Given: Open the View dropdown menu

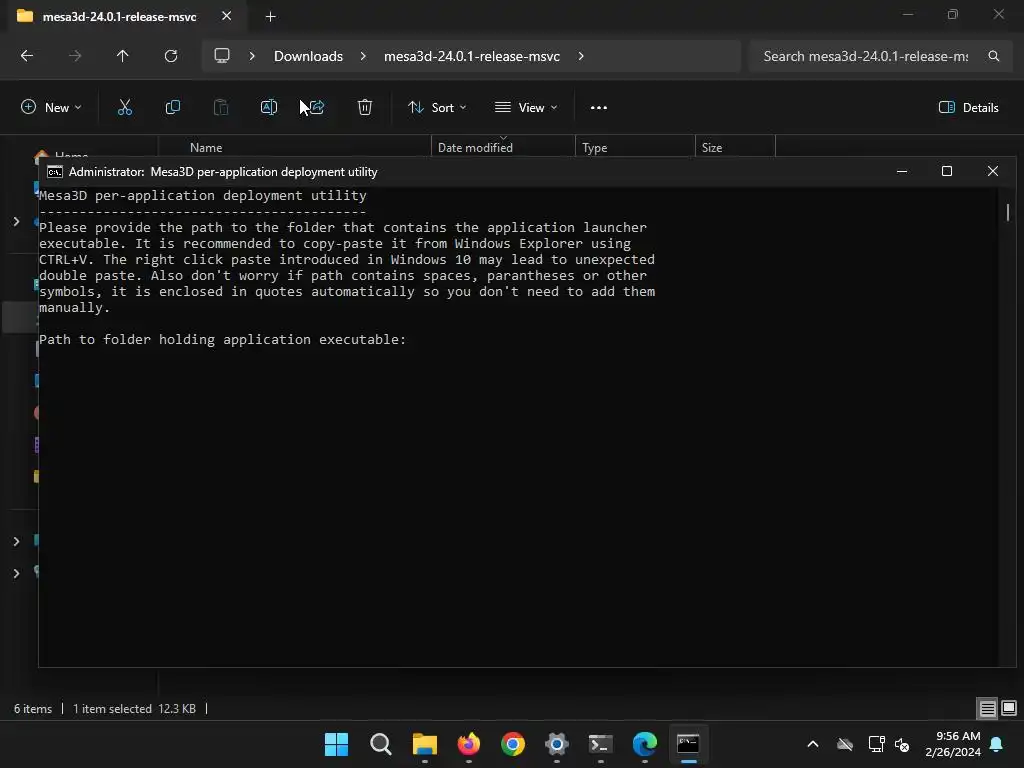Looking at the screenshot, I should 526,108.
